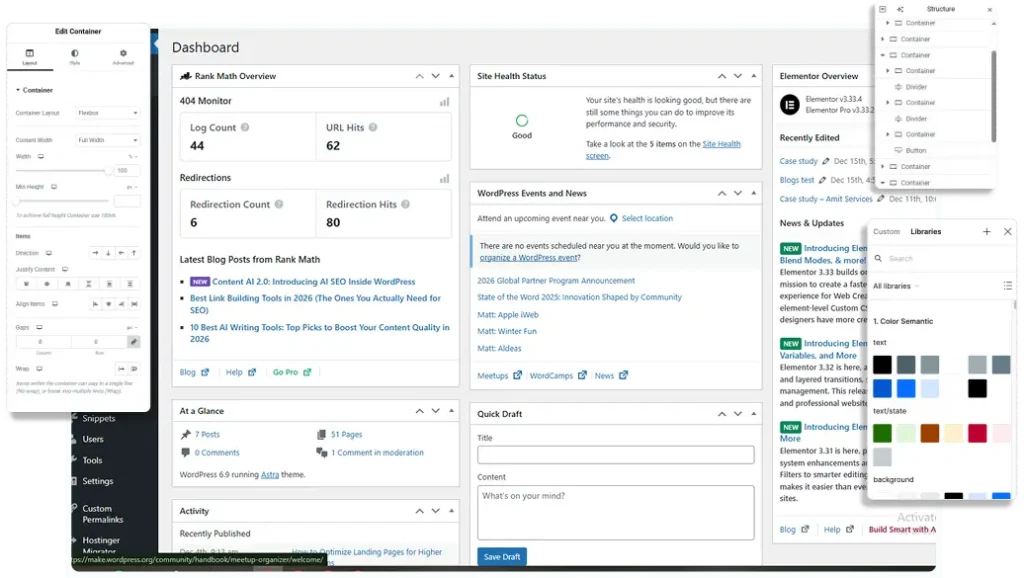Click the location pin beside Select location
Viewport: 1024px width, 578px height.
click(x=614, y=219)
